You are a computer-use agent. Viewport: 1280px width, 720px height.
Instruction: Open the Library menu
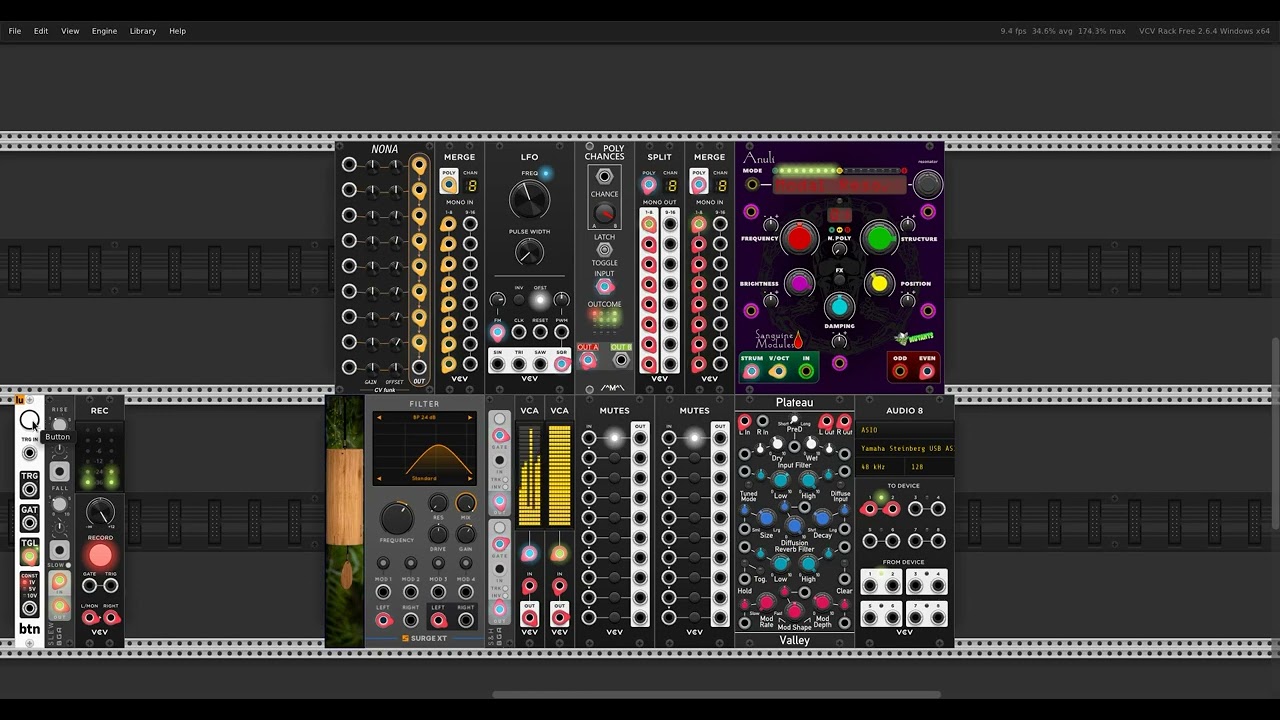point(143,31)
